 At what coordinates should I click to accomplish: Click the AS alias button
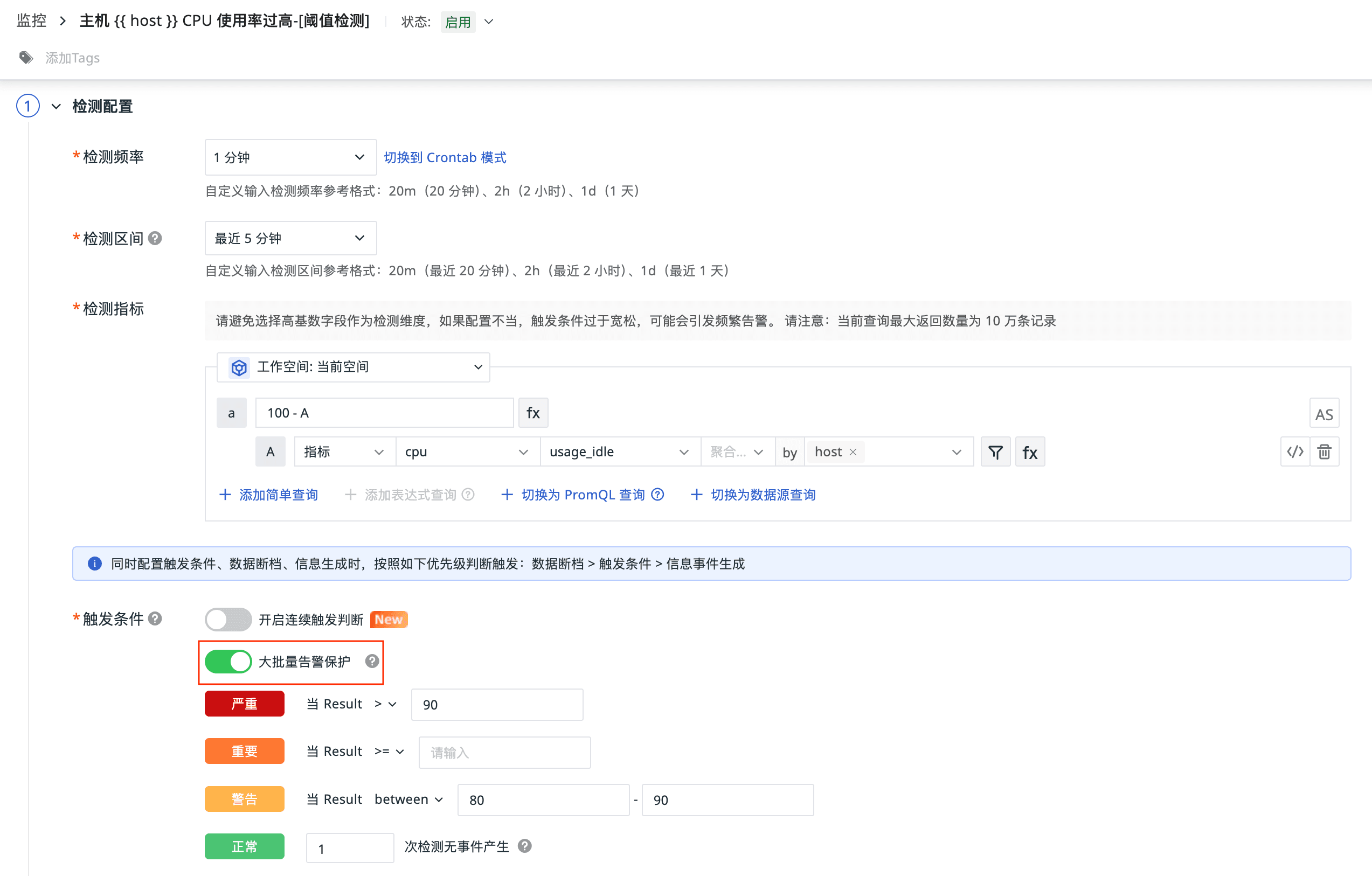(x=1324, y=414)
